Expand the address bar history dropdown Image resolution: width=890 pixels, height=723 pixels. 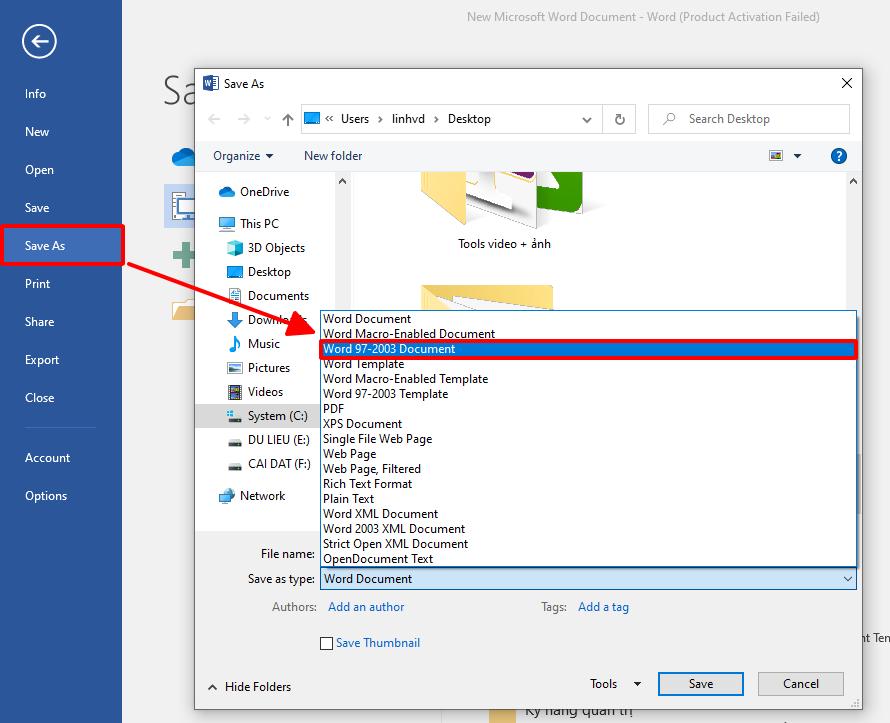587,120
